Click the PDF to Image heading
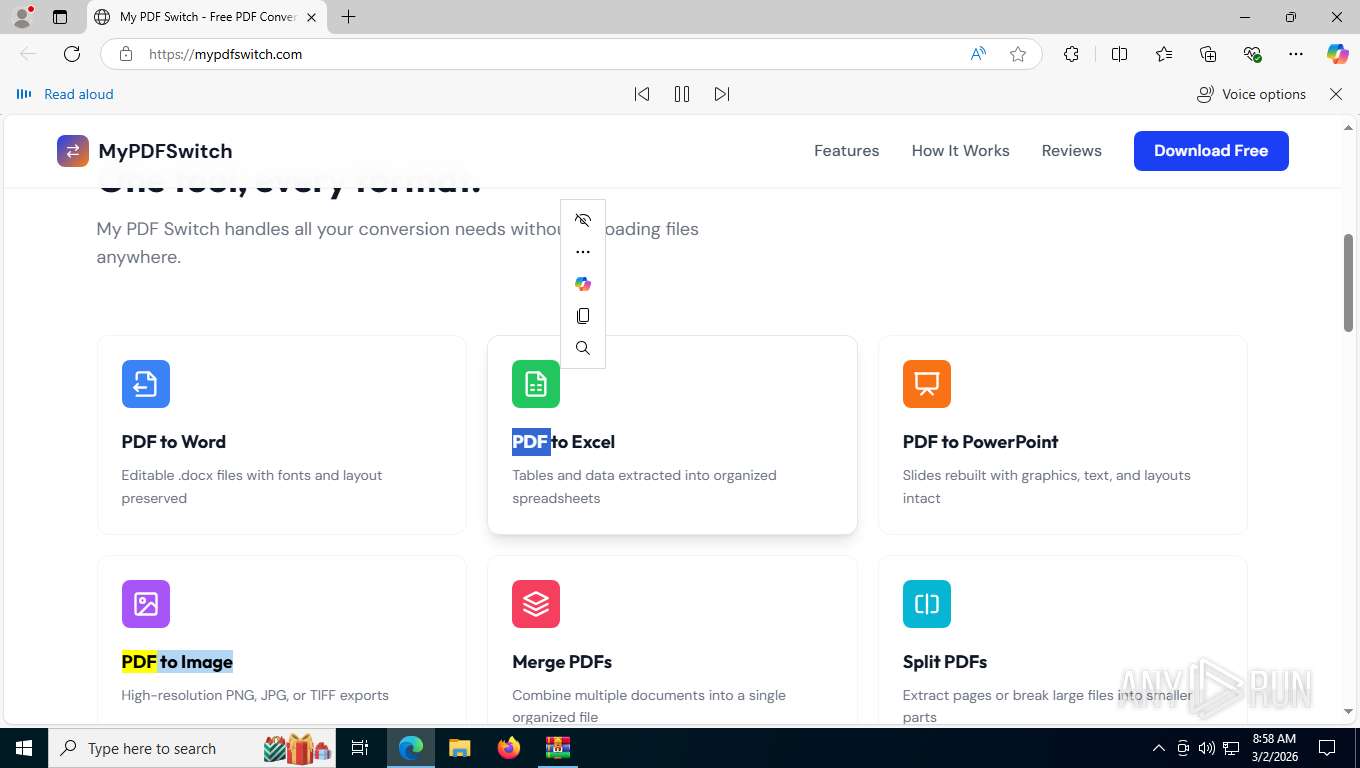Screen dimensions: 1360x768 (177, 662)
